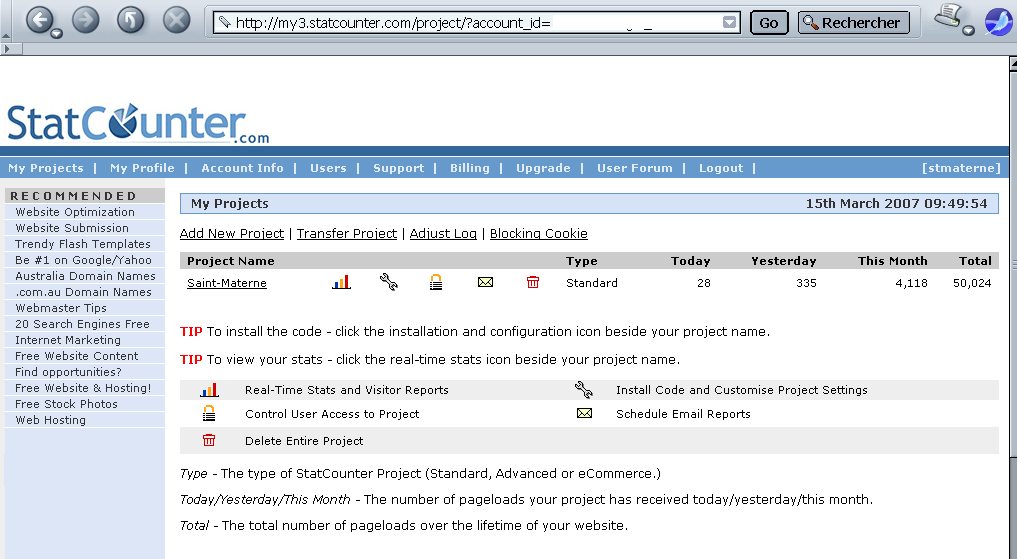The height and width of the screenshot is (559, 1017).
Task: Open the URL address bar dropdown
Action: pos(730,23)
